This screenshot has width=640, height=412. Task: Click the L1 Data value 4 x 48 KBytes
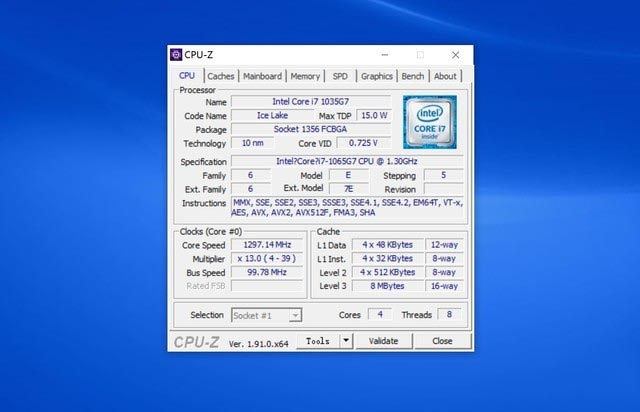pos(387,245)
